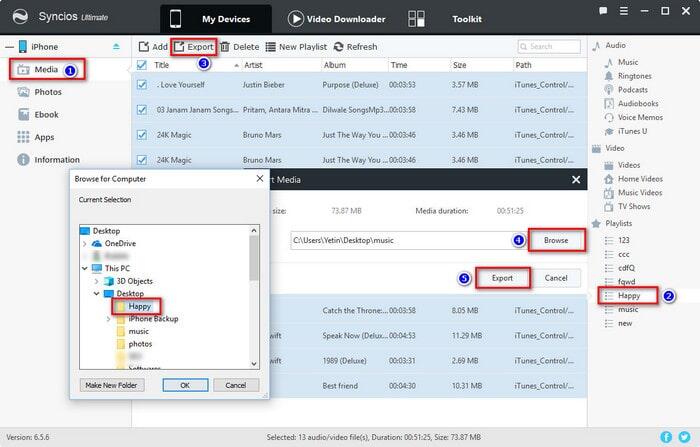This screenshot has height=447, width=700.
Task: Create a New Playlist
Action: pyautogui.click(x=296, y=47)
